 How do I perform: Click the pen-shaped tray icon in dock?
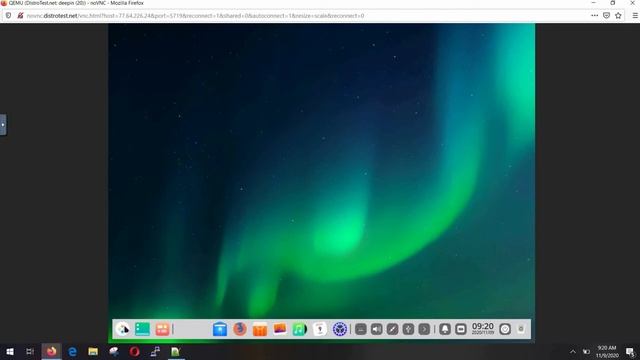point(393,329)
